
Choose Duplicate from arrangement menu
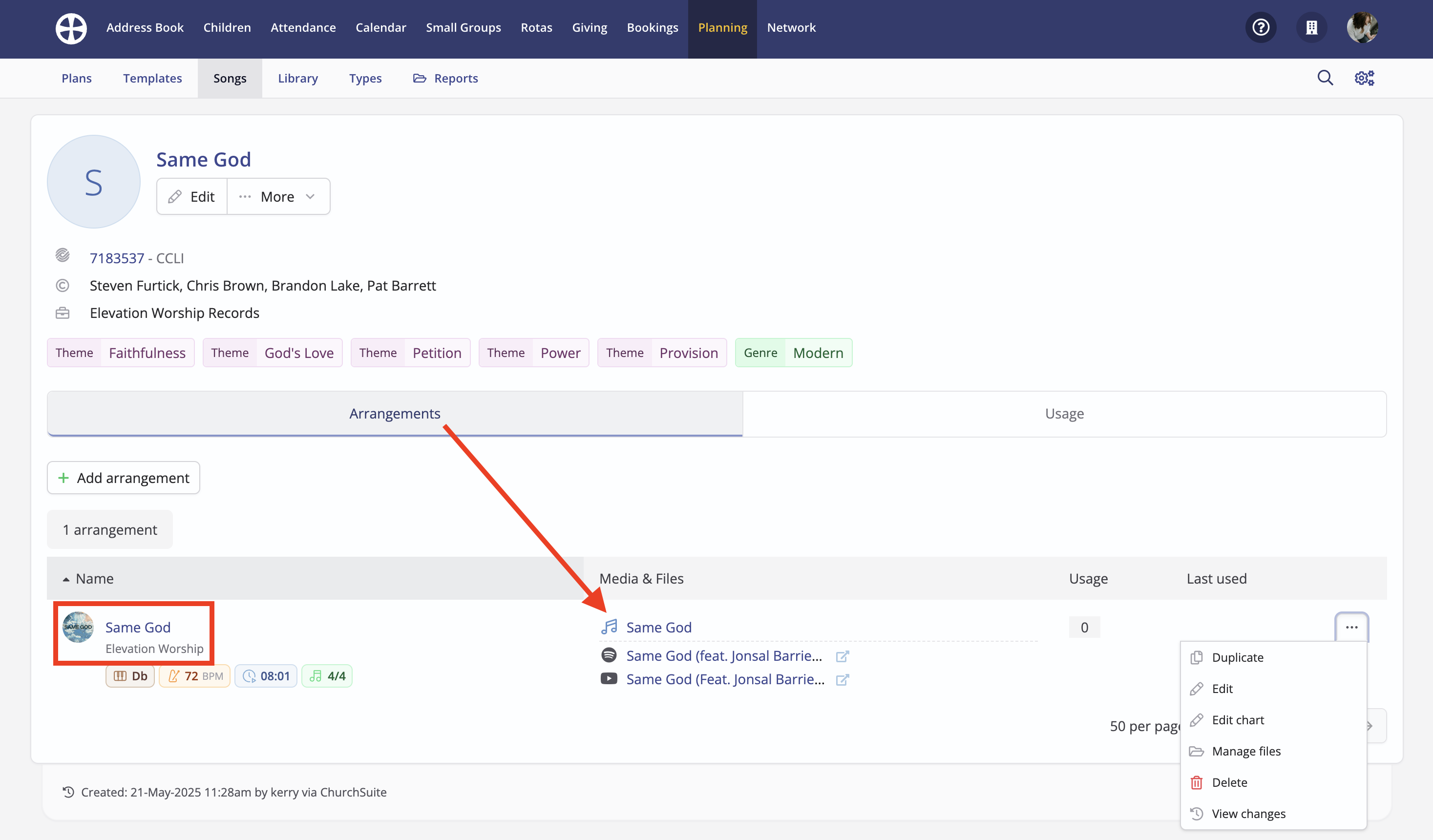(1273, 657)
